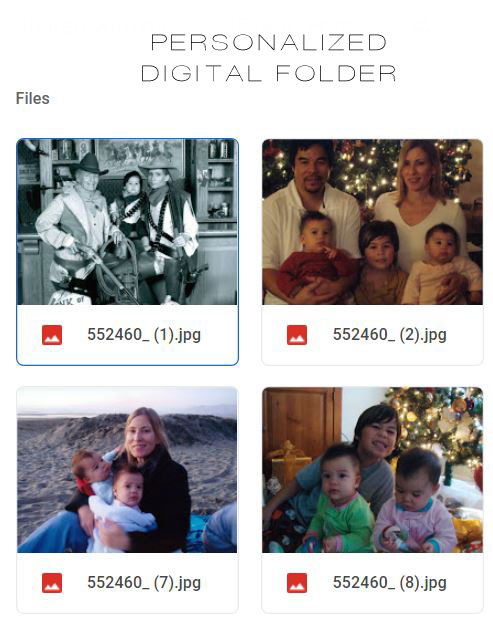Select the beach photo of woman with babies
The height and width of the screenshot is (617, 493).
tap(127, 470)
